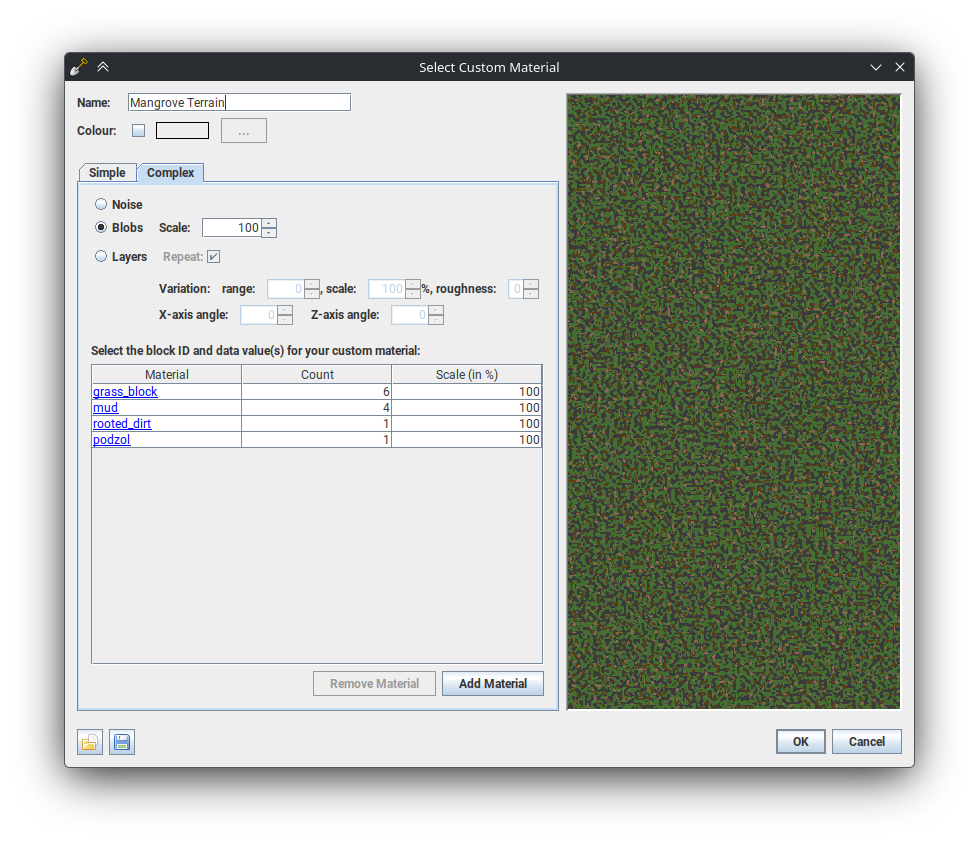Click the shovel icon in the title bar
Image resolution: width=979 pixels, height=844 pixels.
tap(79, 66)
